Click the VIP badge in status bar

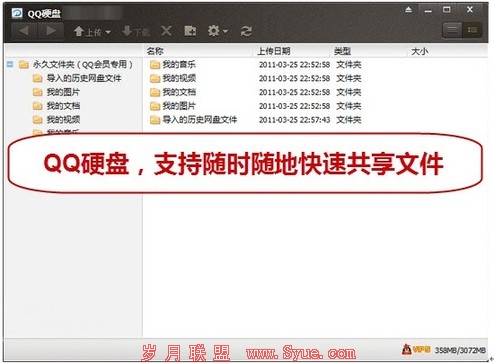416,349
